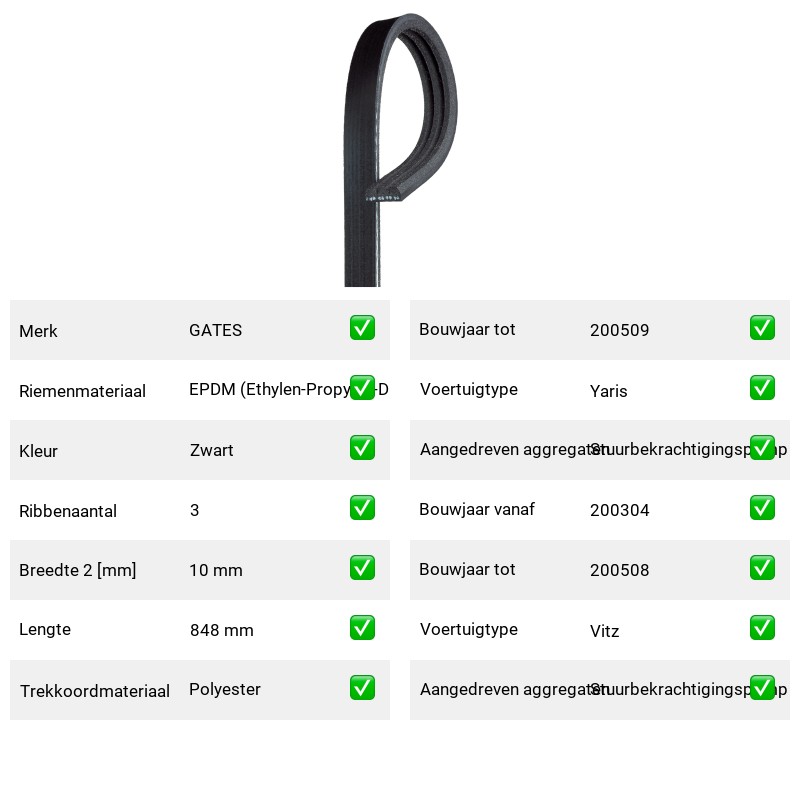Click the checkmark beside 848 mm length
The image size is (800, 800).
tap(362, 628)
